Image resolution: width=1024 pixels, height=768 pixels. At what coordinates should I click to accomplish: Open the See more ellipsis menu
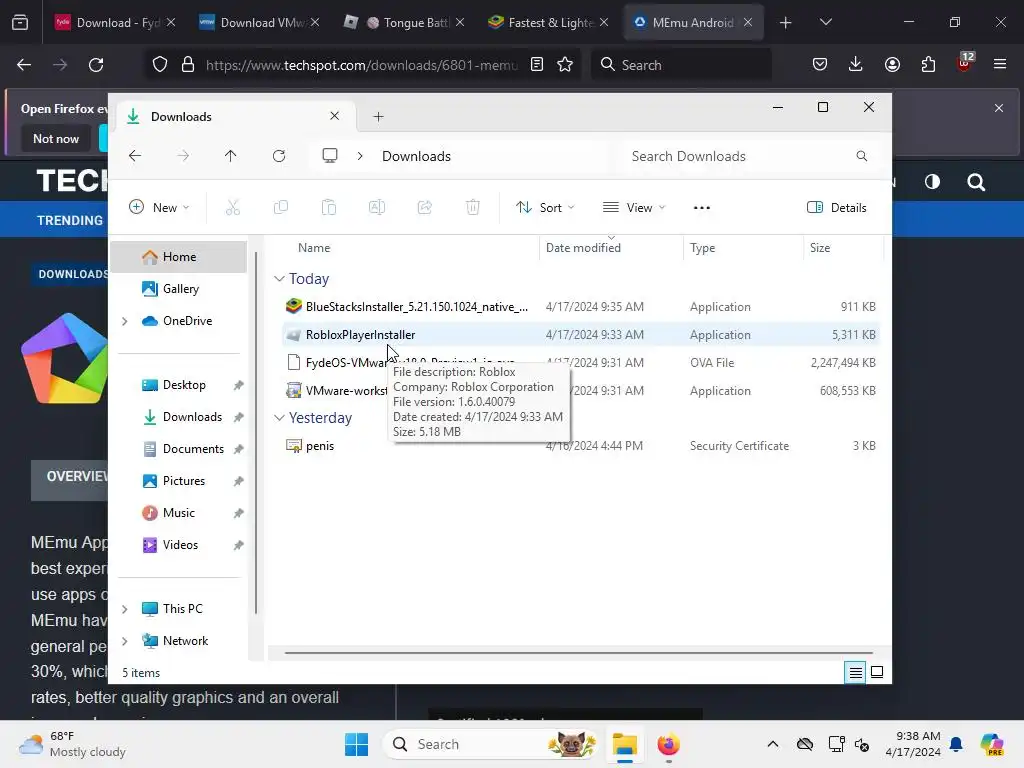point(701,208)
